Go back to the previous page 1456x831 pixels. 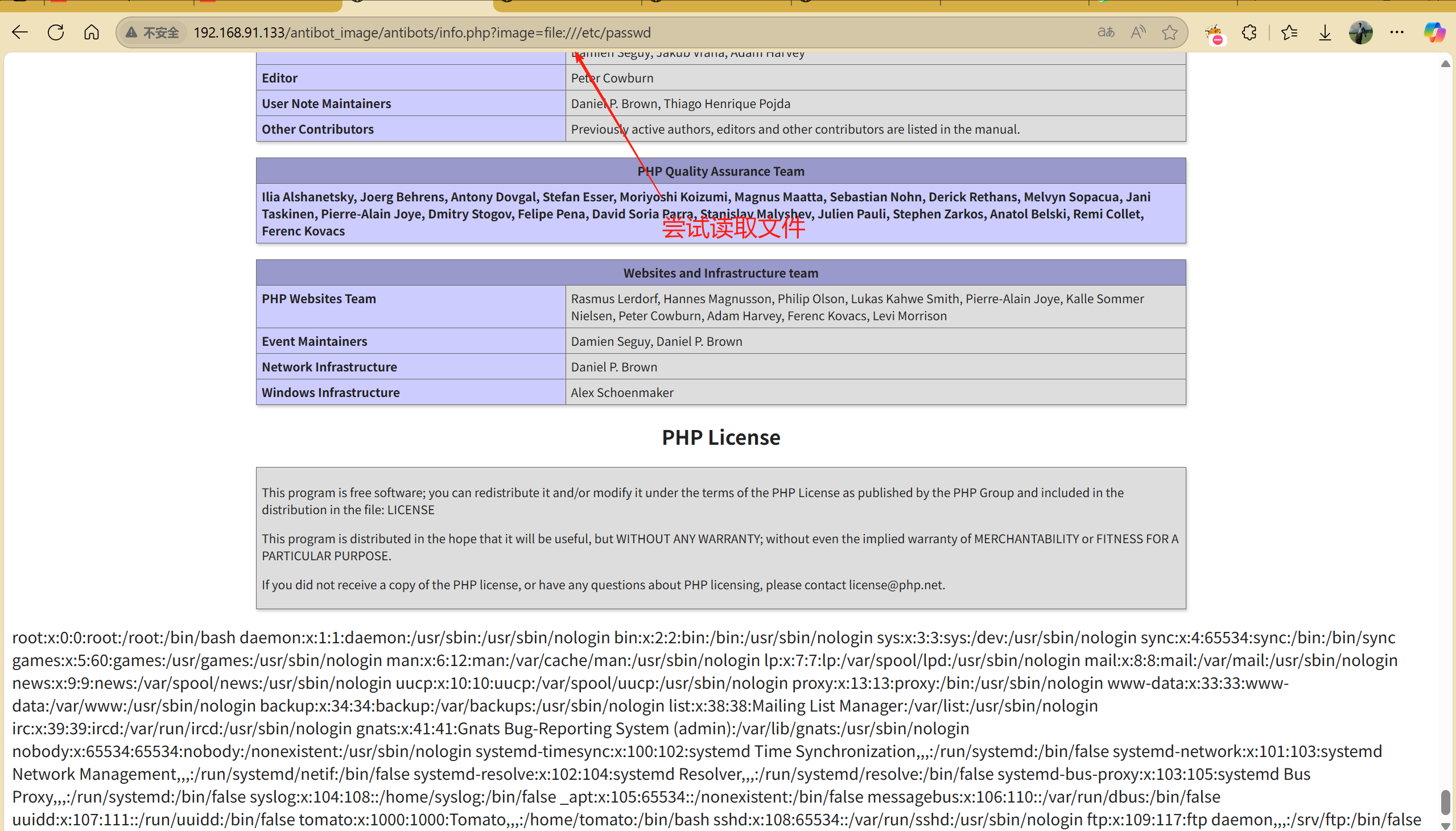click(x=20, y=32)
